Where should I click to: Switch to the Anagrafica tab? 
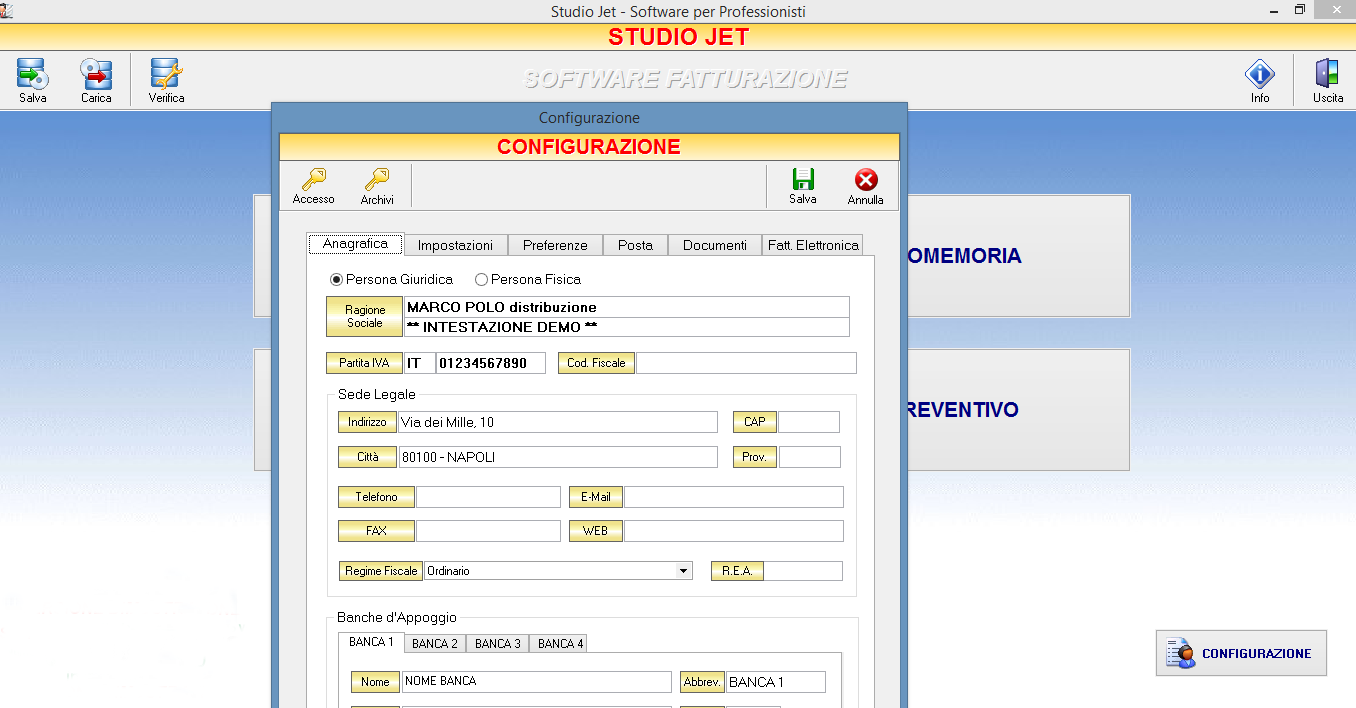(x=355, y=244)
